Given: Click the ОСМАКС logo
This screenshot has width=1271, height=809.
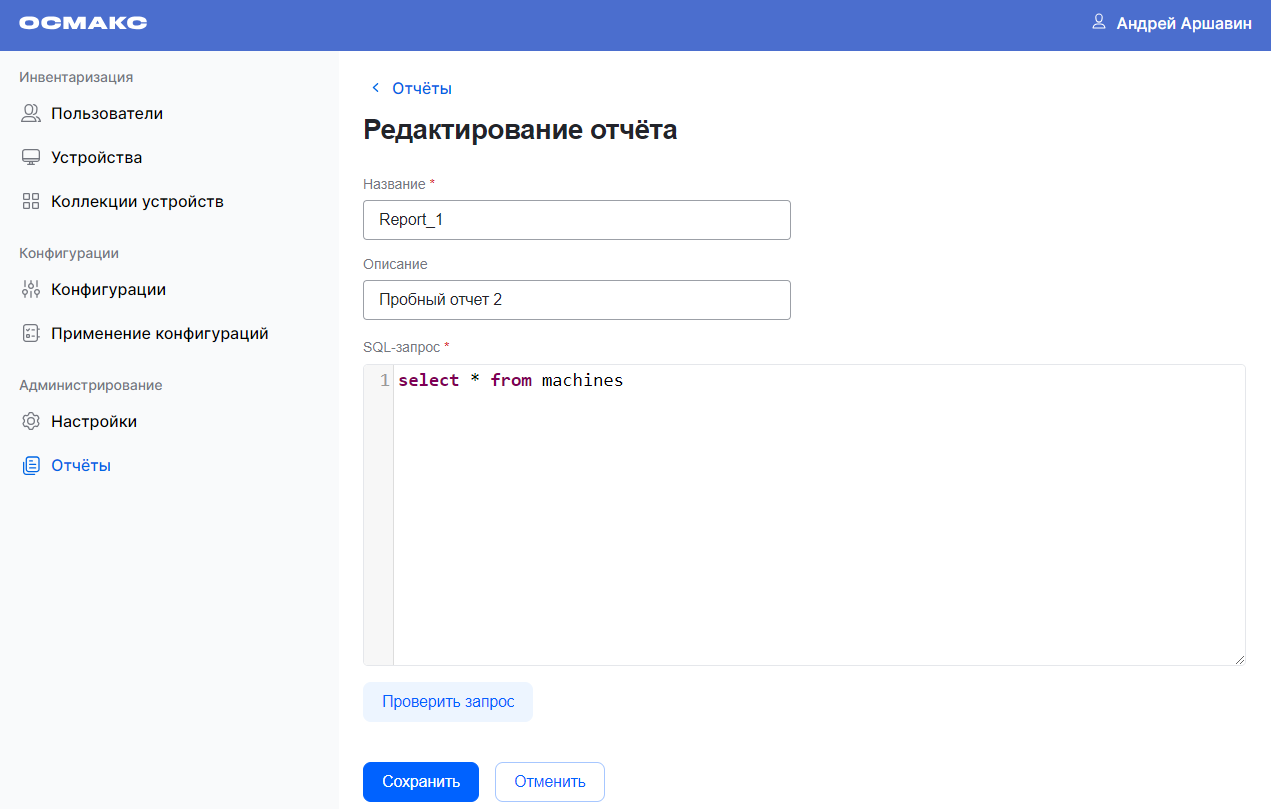Looking at the screenshot, I should pyautogui.click(x=83, y=23).
